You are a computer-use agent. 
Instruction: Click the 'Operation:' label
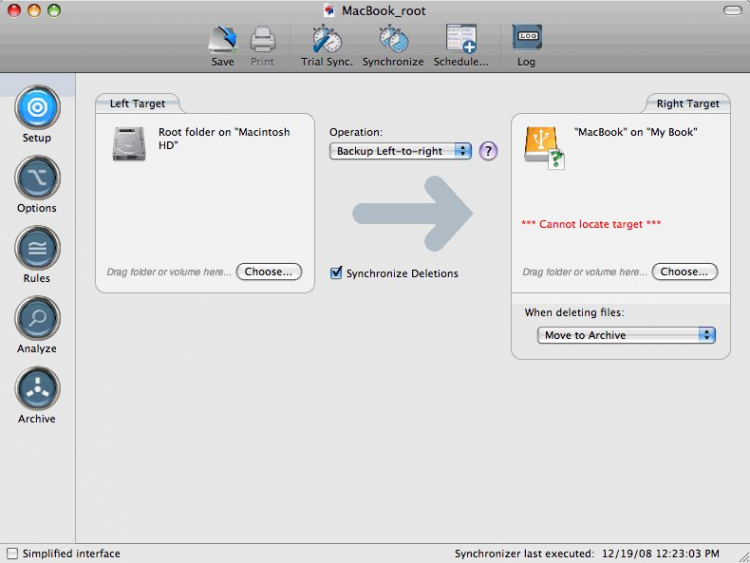point(356,132)
